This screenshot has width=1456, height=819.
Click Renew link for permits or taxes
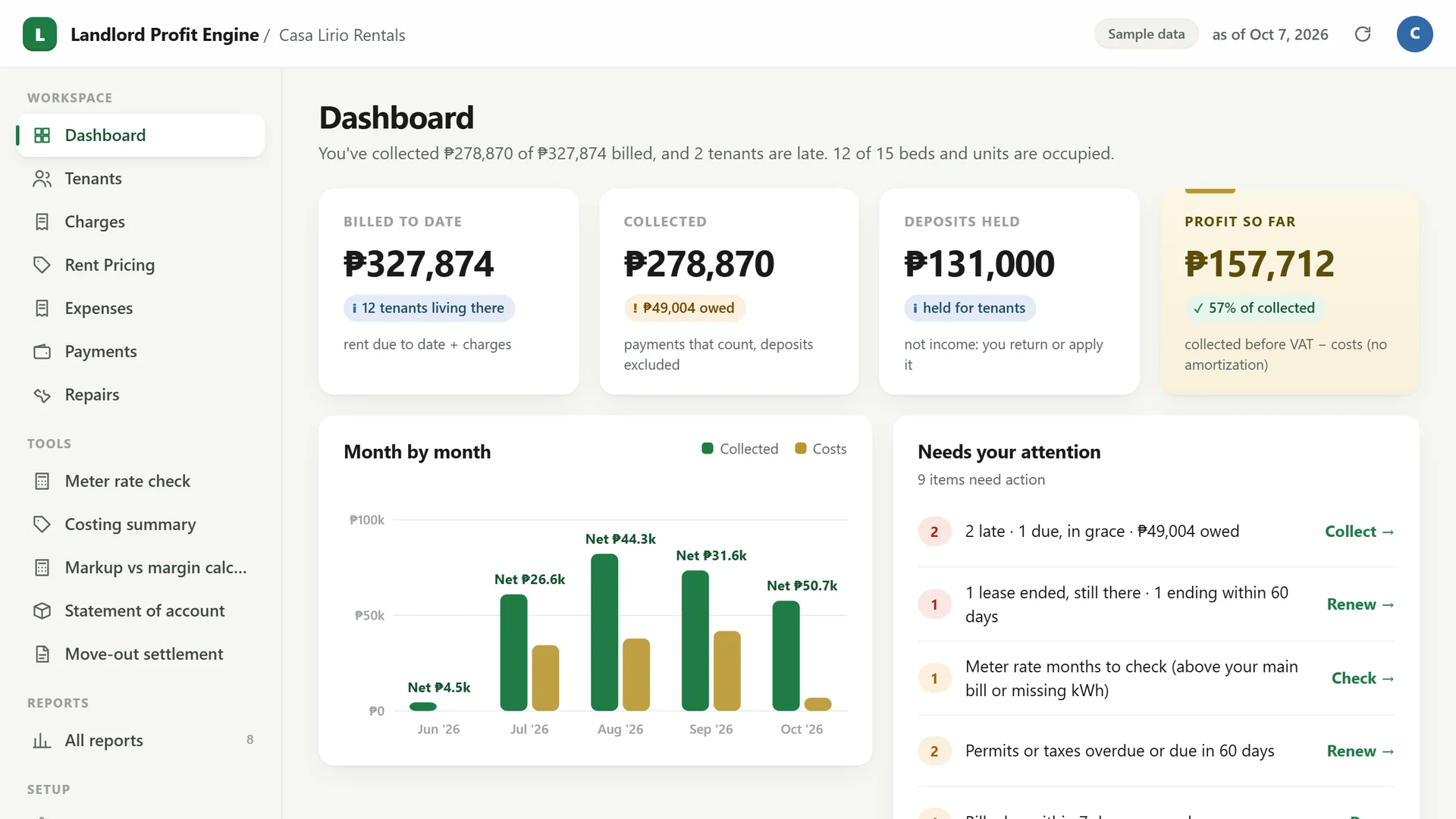(1360, 751)
